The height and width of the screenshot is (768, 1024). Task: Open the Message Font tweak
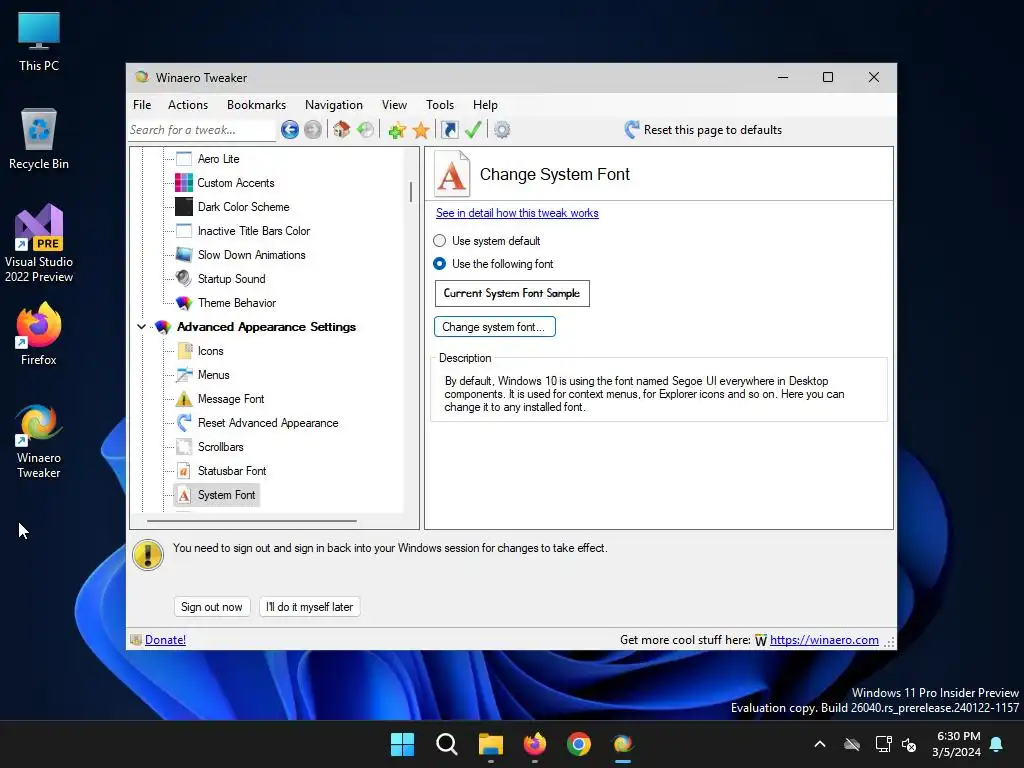tap(231, 399)
